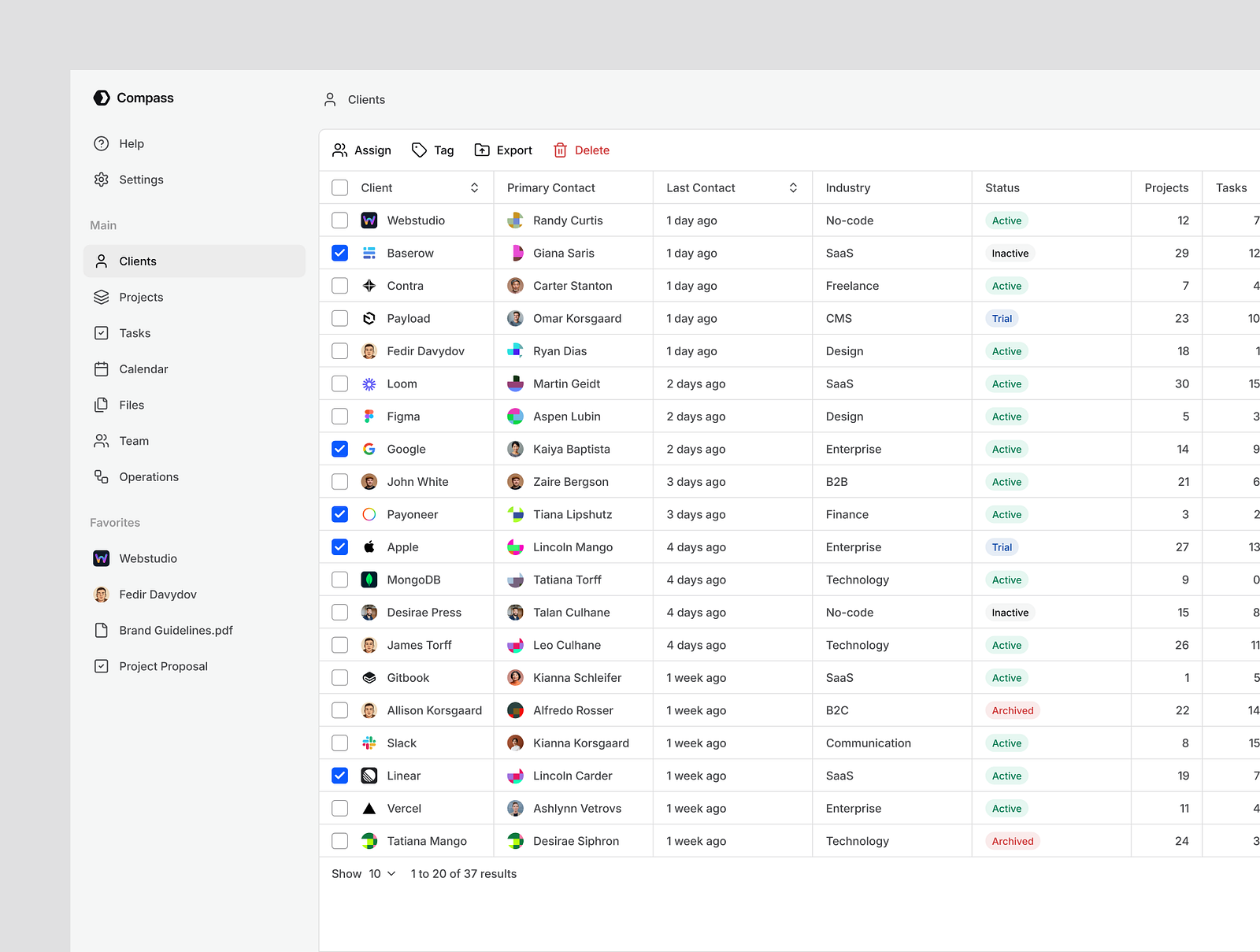This screenshot has width=1260, height=952.
Task: Click the Vercel triangle logo
Action: [x=369, y=808]
